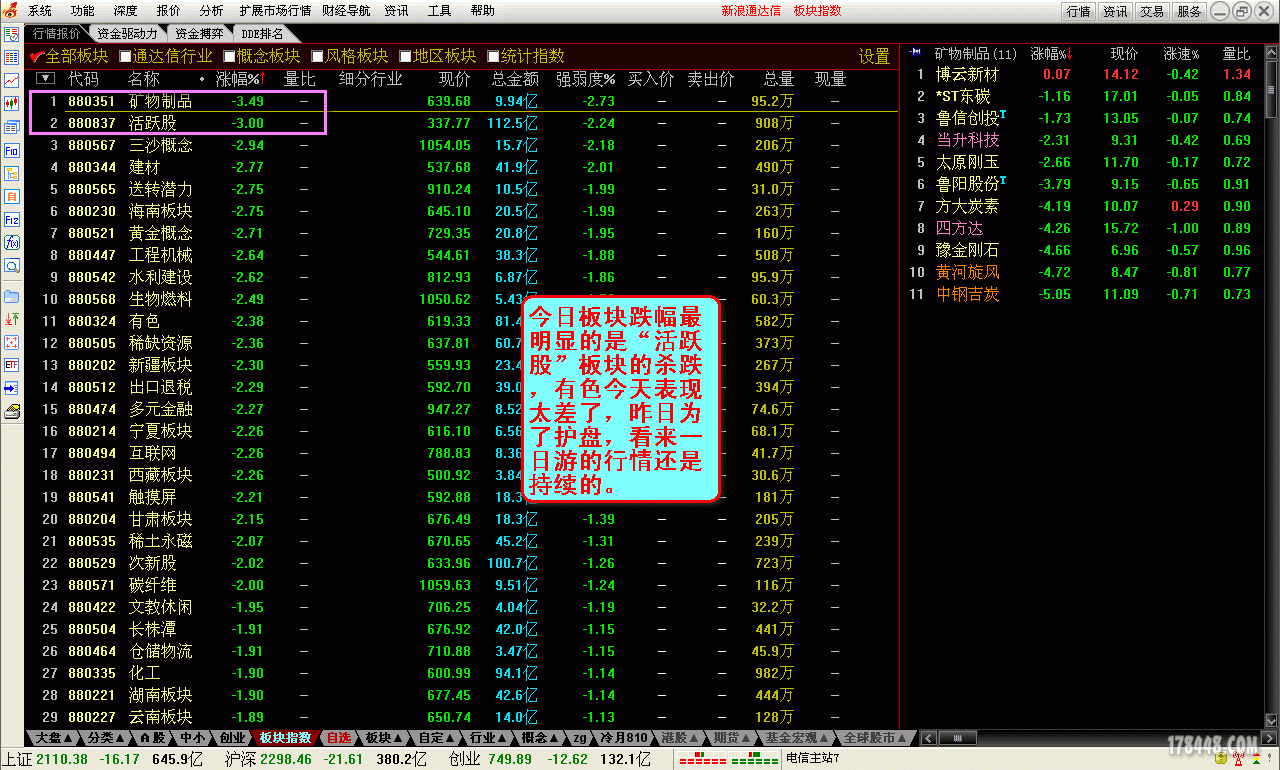Viewport: 1280px width, 770px height.
Task: Click the ETF sidebar icon
Action: (12, 366)
